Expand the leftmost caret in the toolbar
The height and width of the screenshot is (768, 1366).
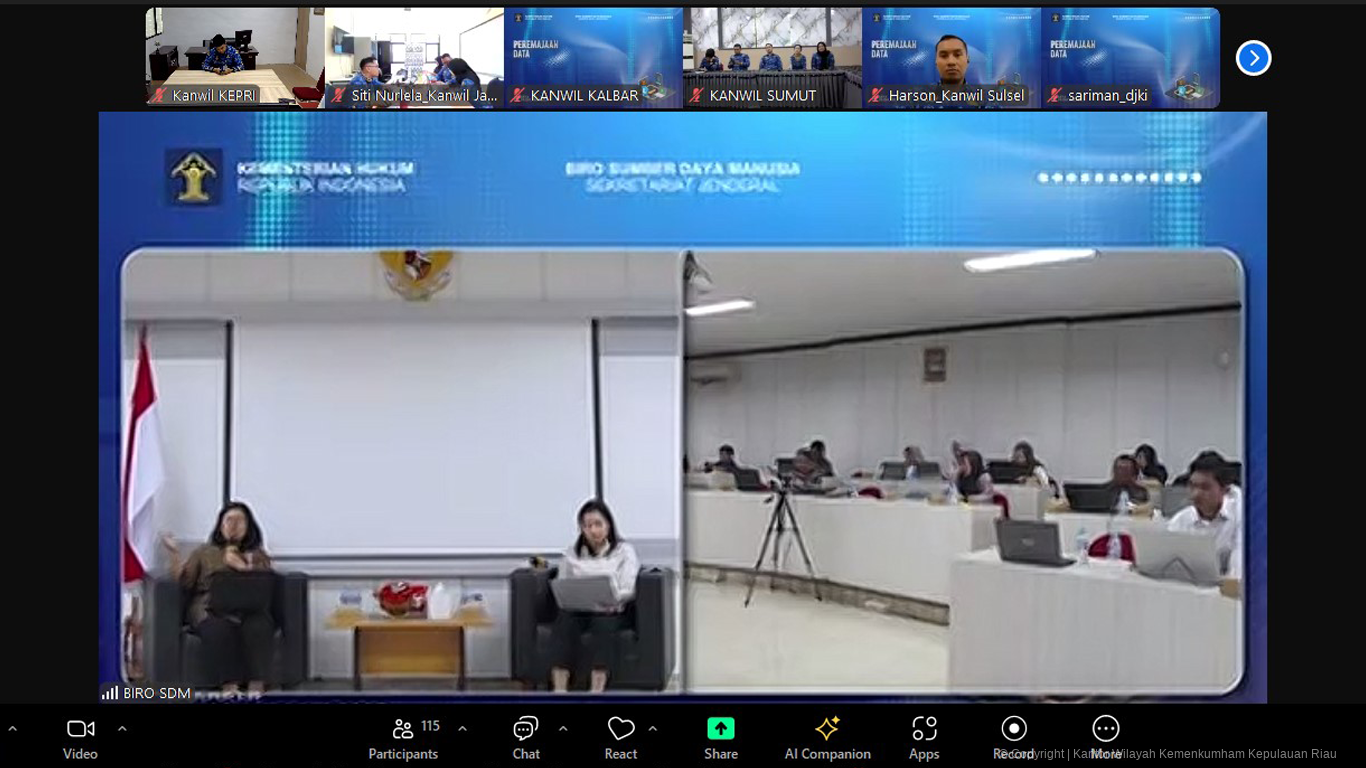[x=12, y=730]
